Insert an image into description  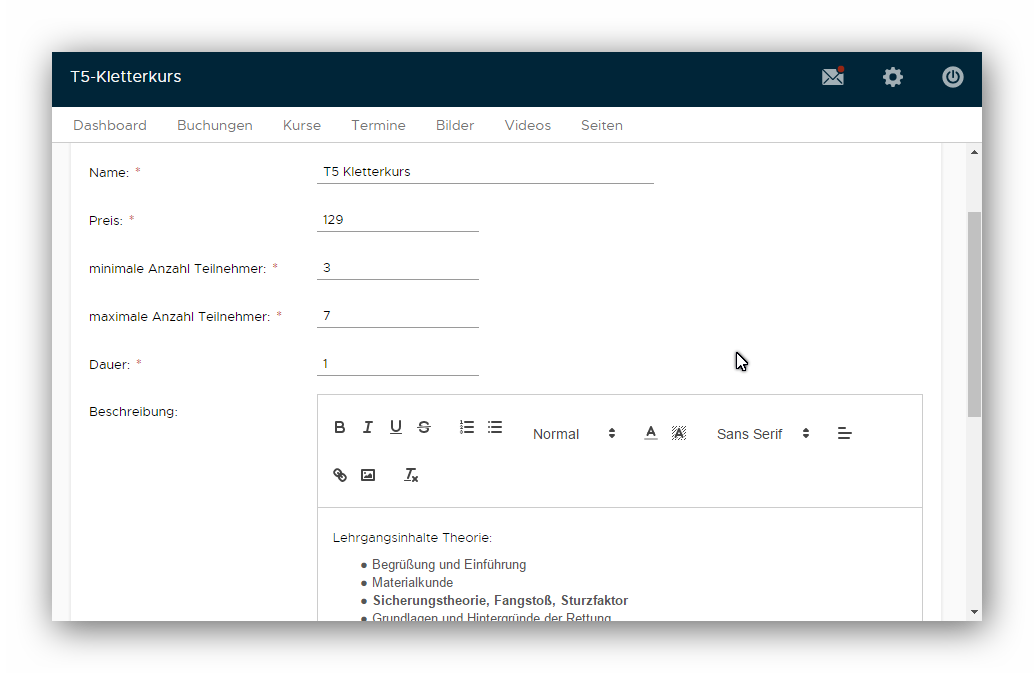[368, 475]
